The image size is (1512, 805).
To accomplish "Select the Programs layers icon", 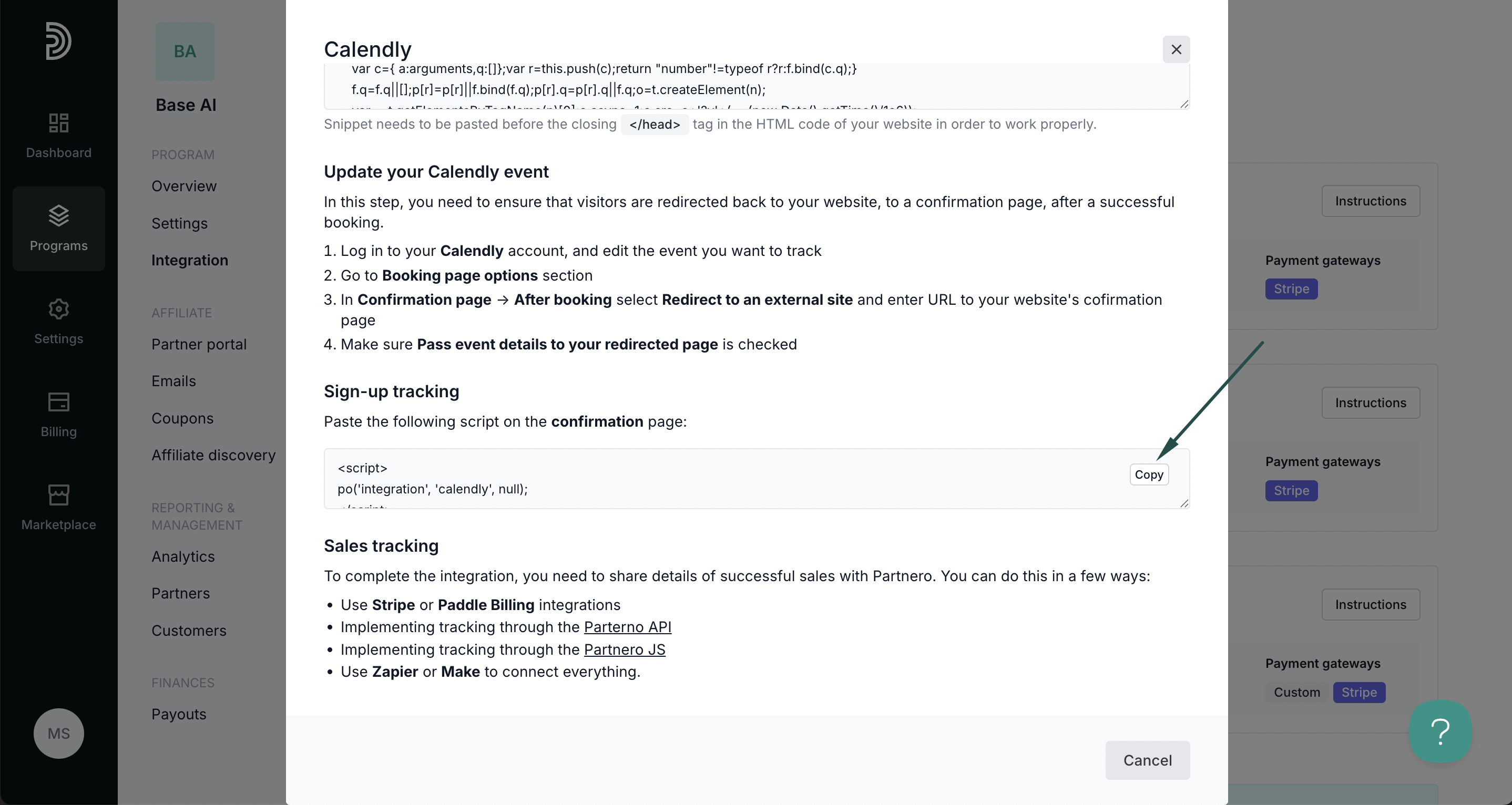I will (58, 215).
